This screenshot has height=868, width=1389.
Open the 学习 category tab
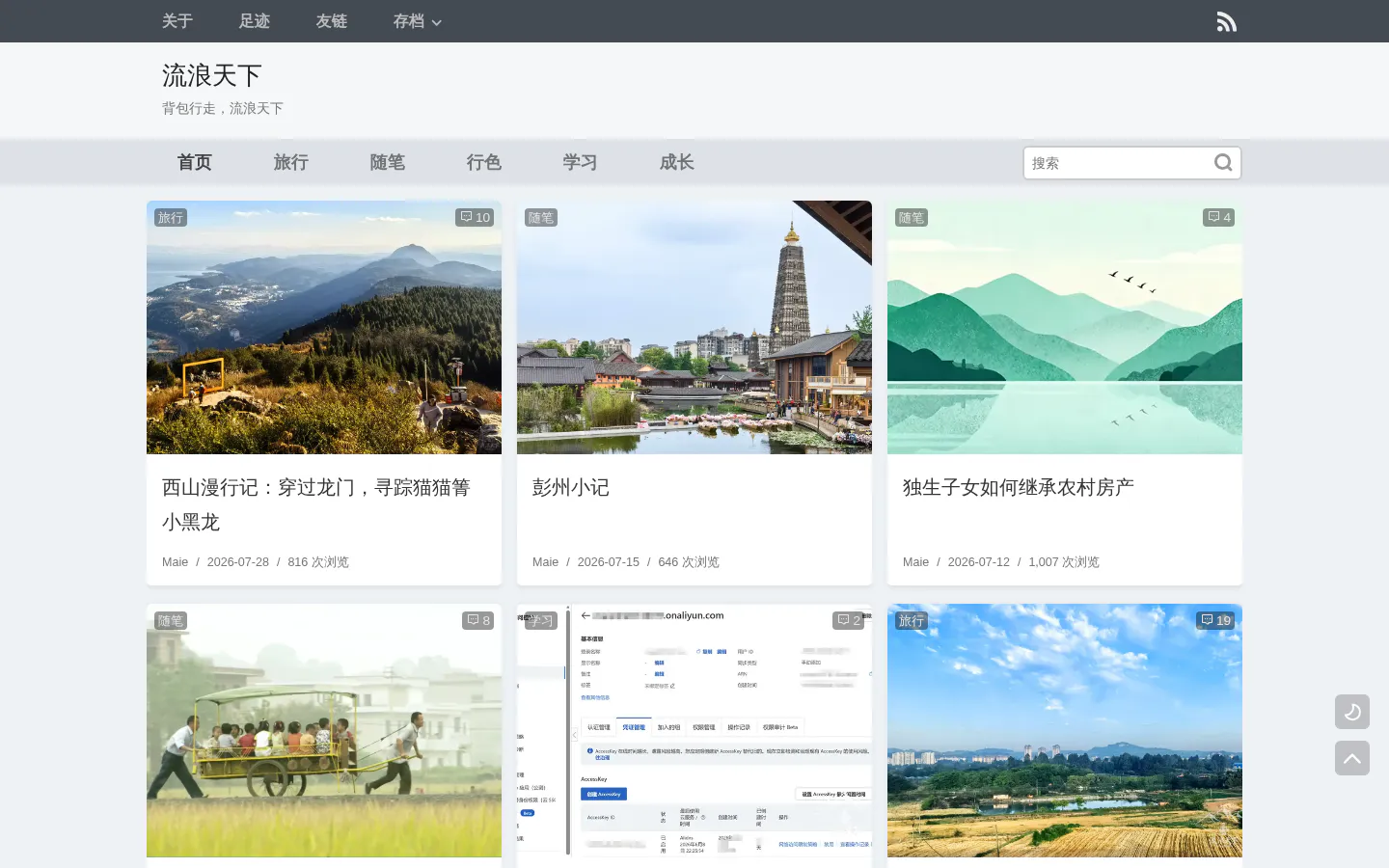click(581, 162)
